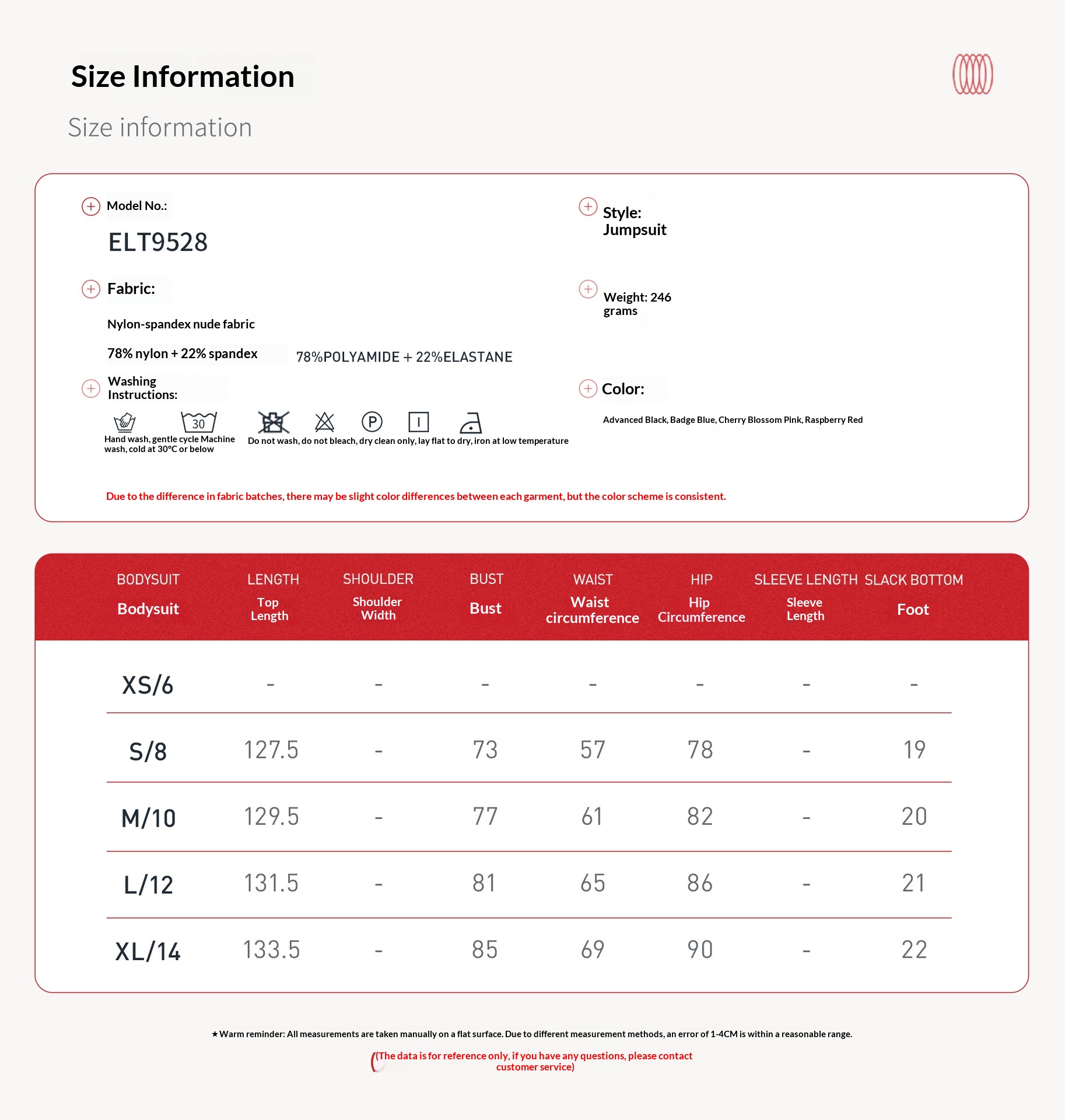This screenshot has width=1065, height=1120.
Task: Click the red spiral rings logo
Action: coord(972,74)
